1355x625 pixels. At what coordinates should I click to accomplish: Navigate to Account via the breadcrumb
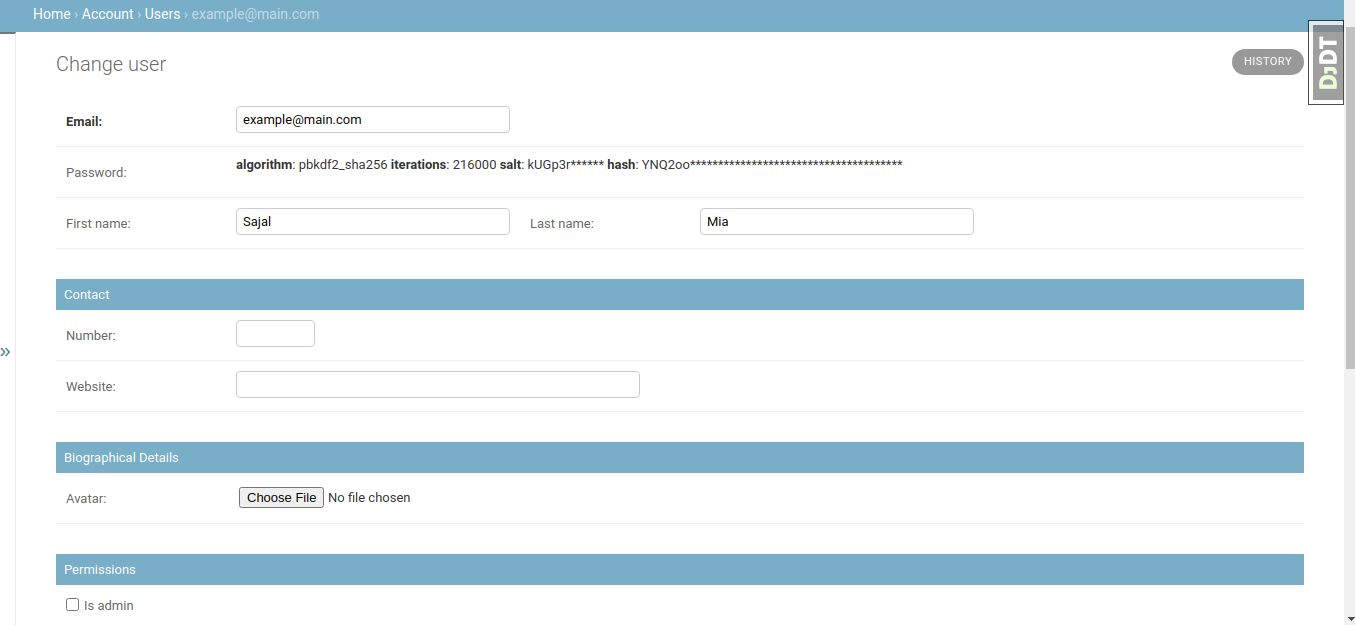click(107, 14)
